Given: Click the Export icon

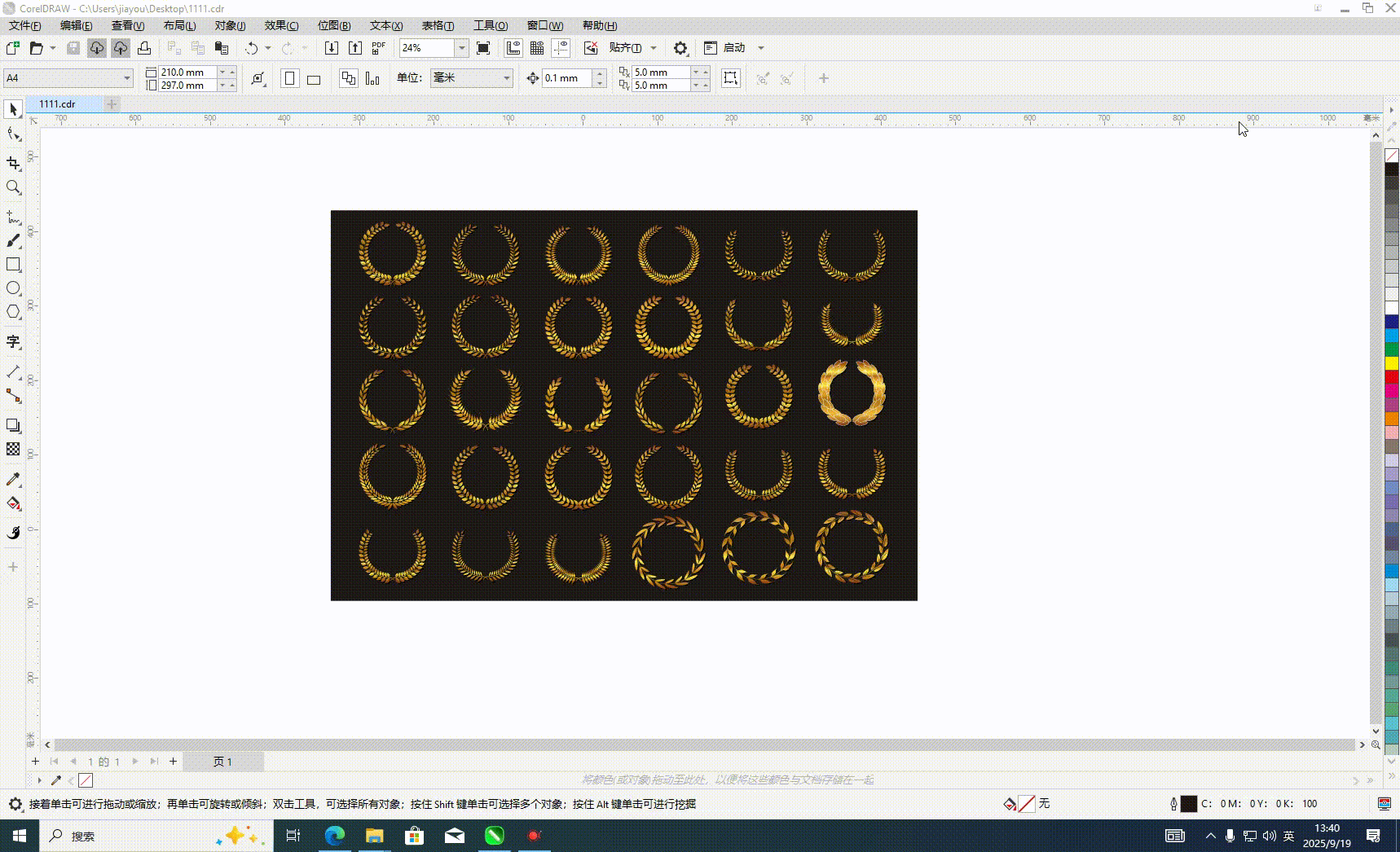Looking at the screenshot, I should pyautogui.click(x=355, y=48).
